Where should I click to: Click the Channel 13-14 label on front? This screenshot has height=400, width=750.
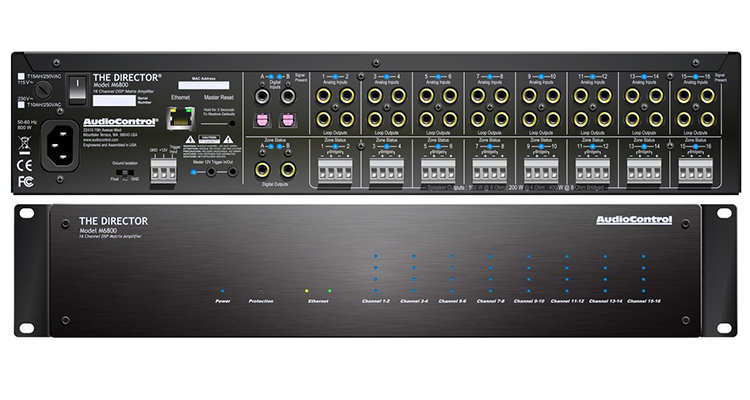coord(606,301)
